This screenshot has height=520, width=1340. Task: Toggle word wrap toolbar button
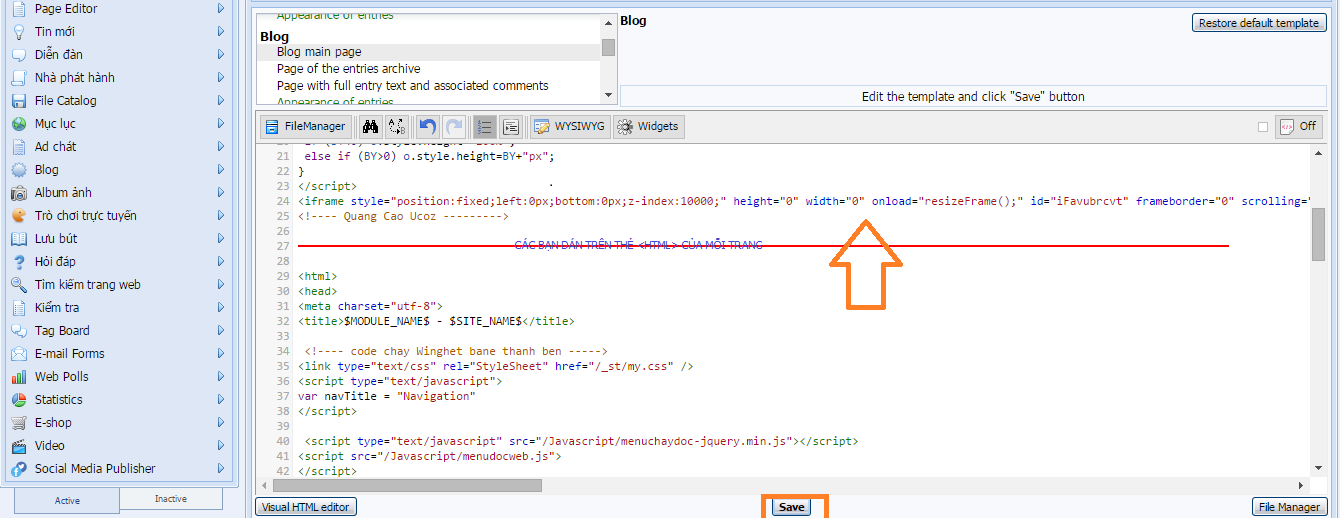click(x=511, y=127)
